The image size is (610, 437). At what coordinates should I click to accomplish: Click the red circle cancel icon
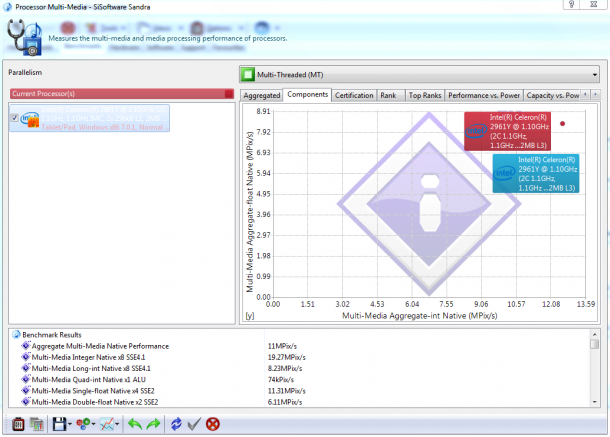213,424
